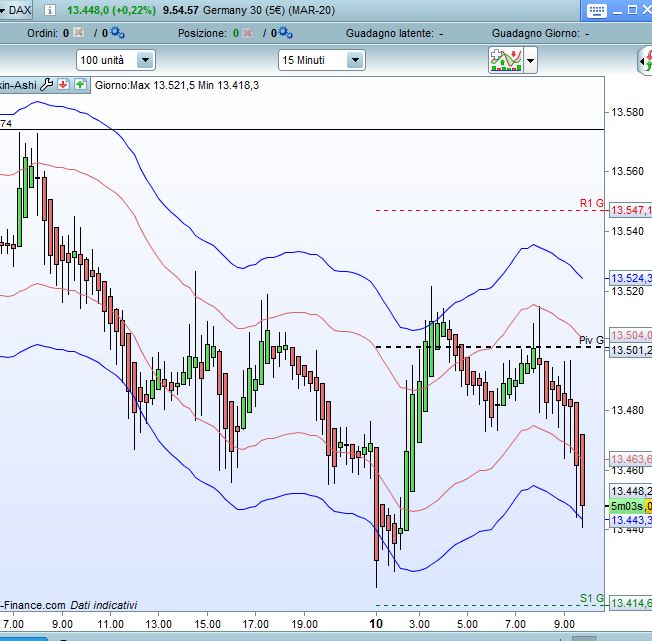
Task: Click the pink 13.463,6 price tag
Action: (631, 459)
